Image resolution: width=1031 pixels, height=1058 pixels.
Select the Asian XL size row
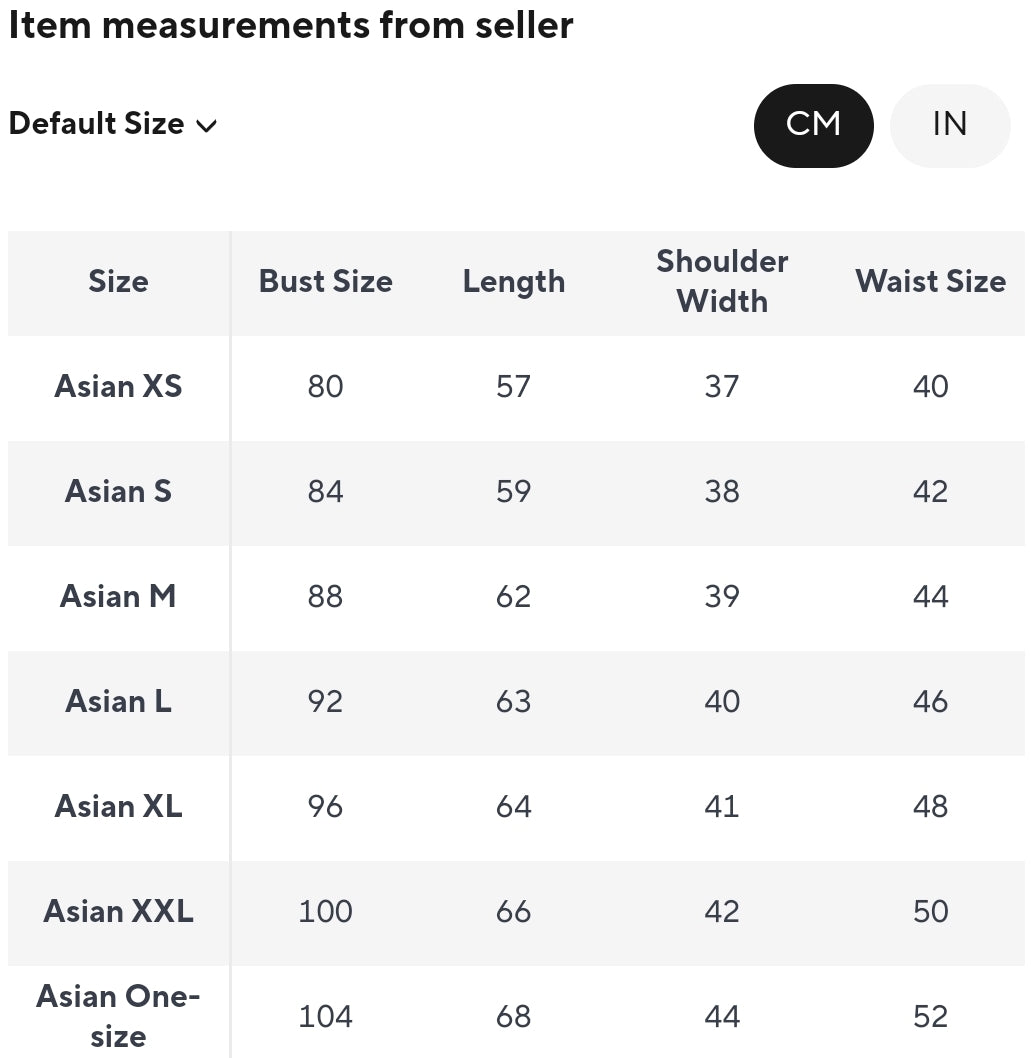(x=516, y=807)
